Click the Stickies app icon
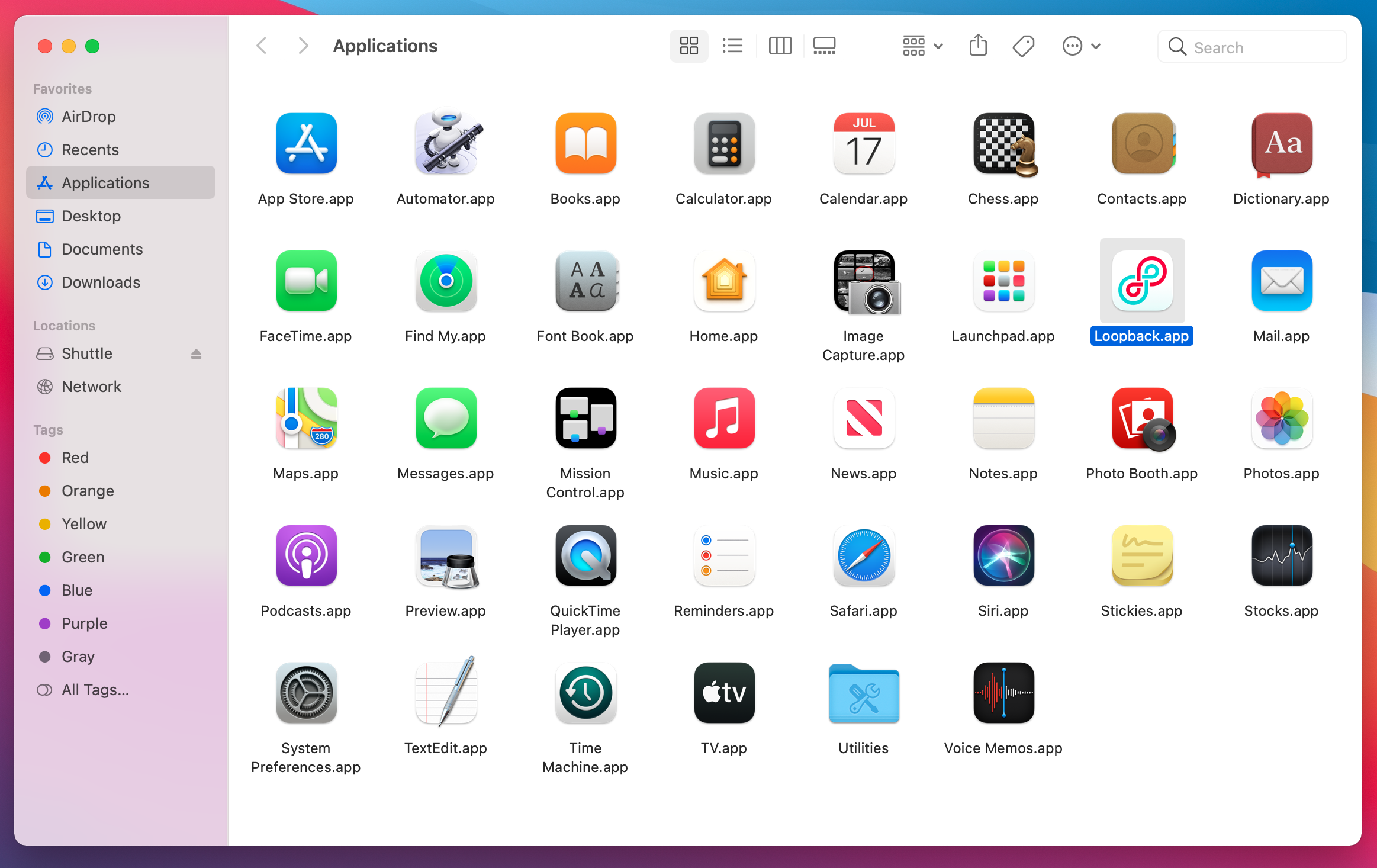Viewport: 1377px width, 868px height. point(1142,555)
